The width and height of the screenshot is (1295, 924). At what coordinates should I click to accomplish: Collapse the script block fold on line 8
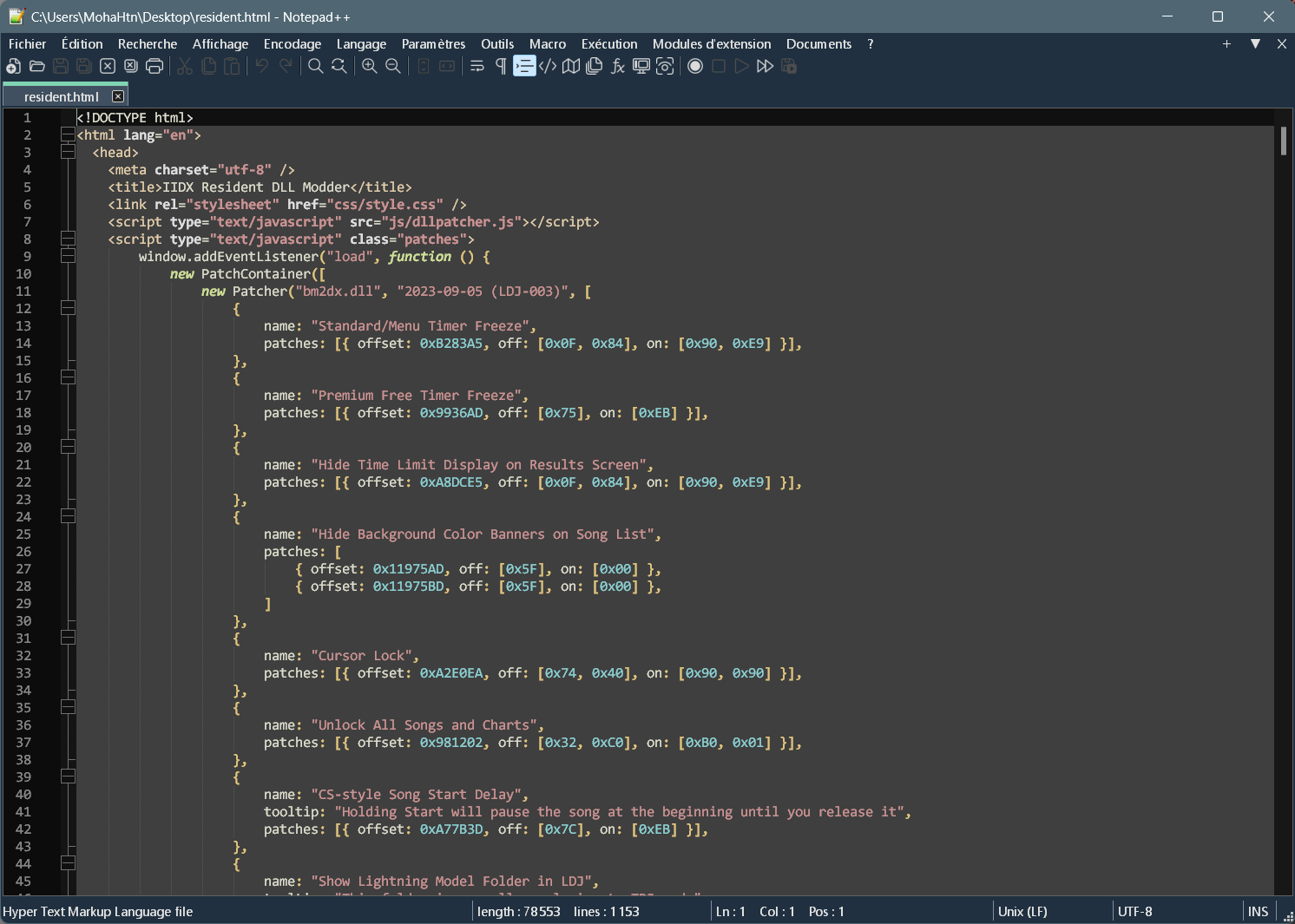(x=68, y=239)
